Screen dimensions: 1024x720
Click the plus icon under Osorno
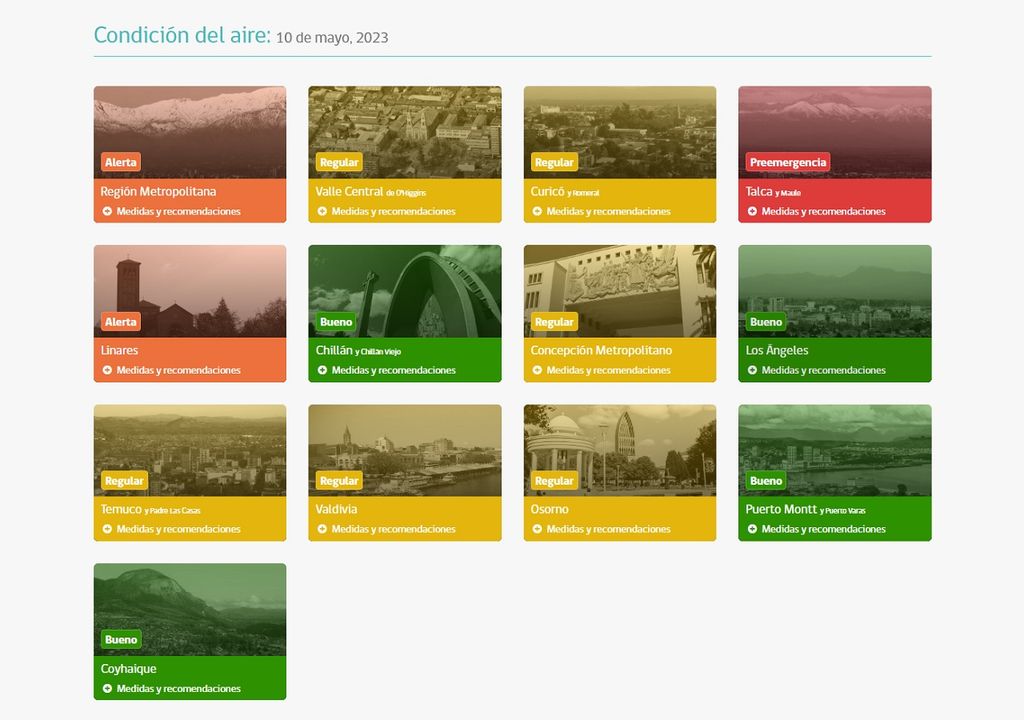(537, 529)
